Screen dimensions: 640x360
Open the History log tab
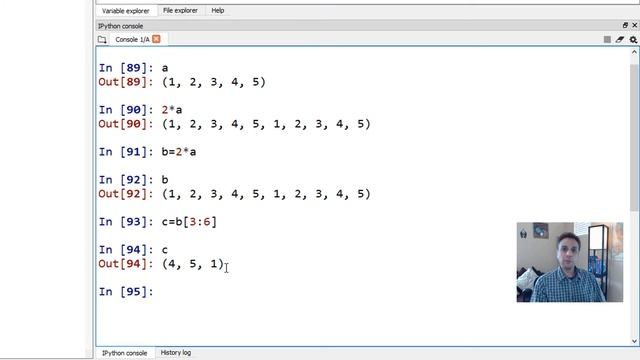tap(176, 353)
